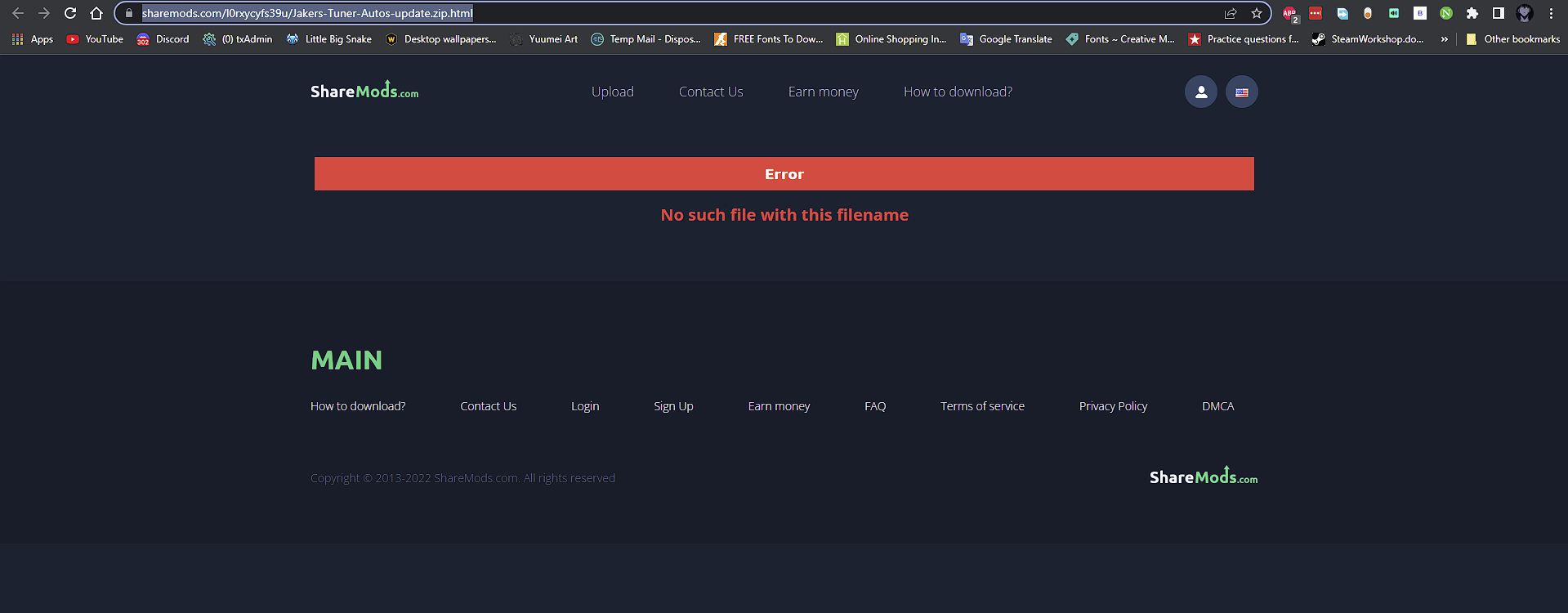The image size is (1568, 613).
Task: Open the YouTube bookmark
Action: (x=95, y=39)
